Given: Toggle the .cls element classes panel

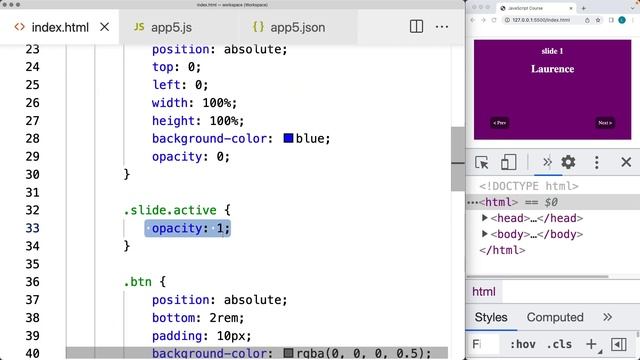Looking at the screenshot, I should tap(559, 344).
